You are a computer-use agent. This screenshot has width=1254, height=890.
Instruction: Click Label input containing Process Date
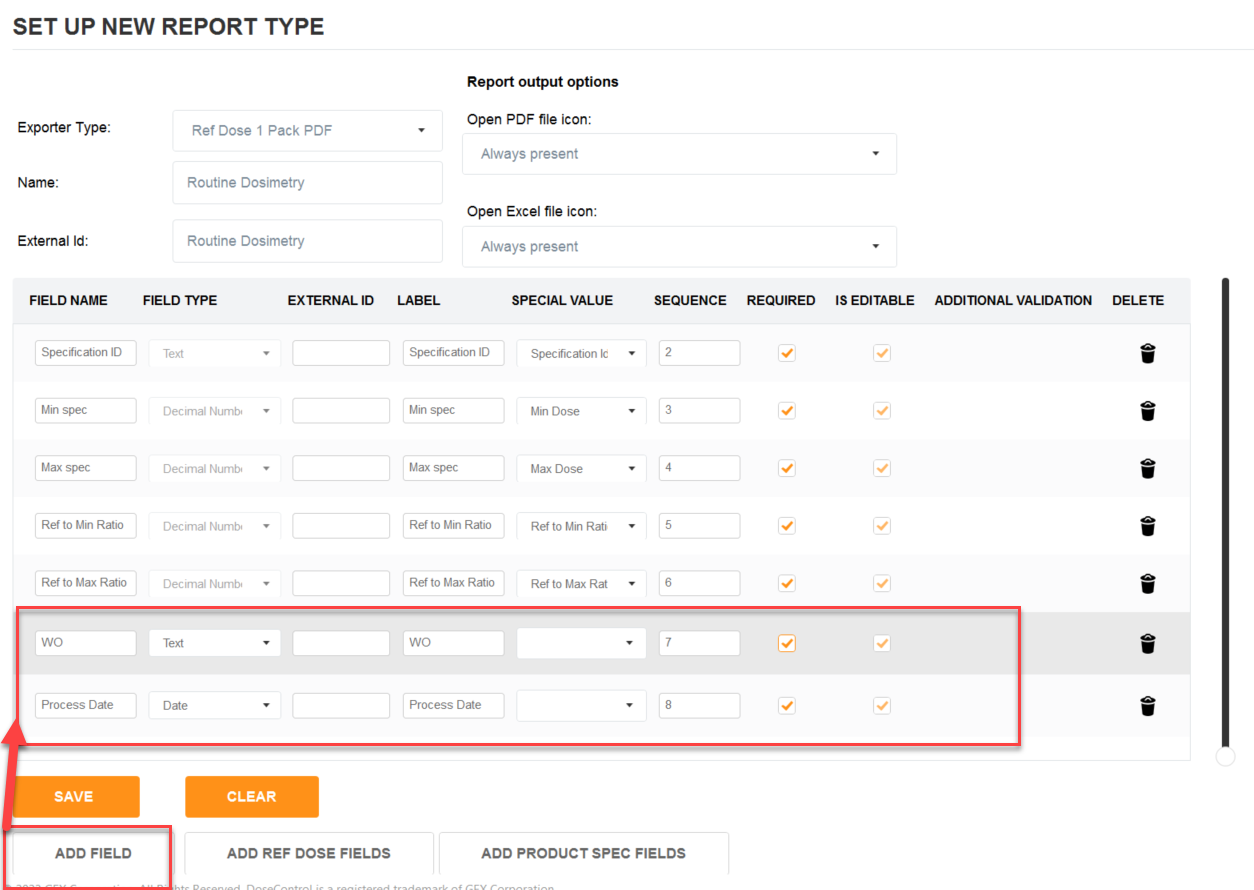point(454,705)
